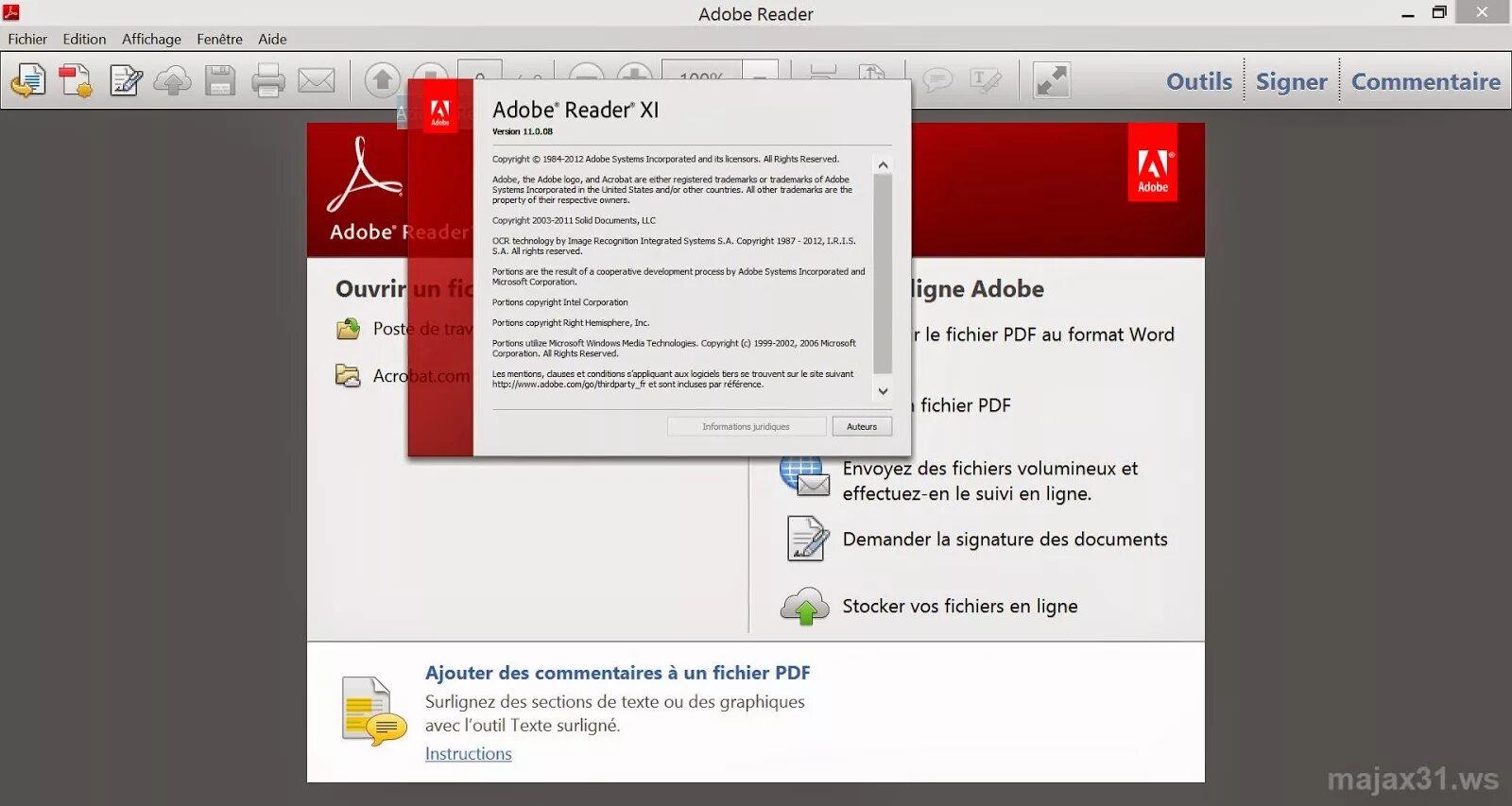This screenshot has height=806, width=1512.
Task: Click the request signature document icon
Action: point(807,539)
